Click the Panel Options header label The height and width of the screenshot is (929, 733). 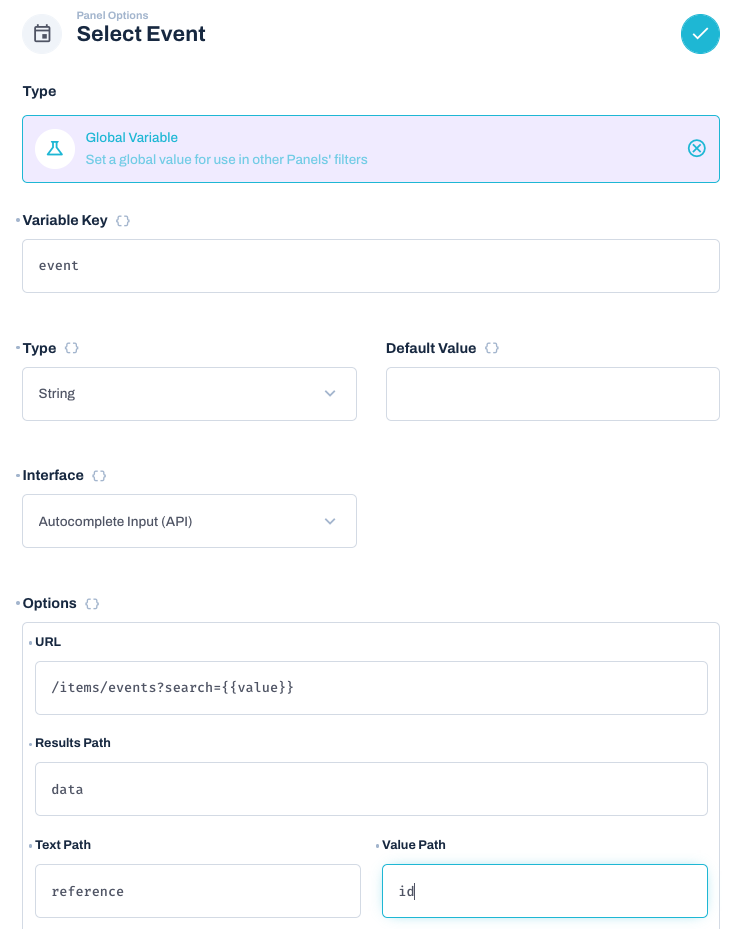[111, 15]
